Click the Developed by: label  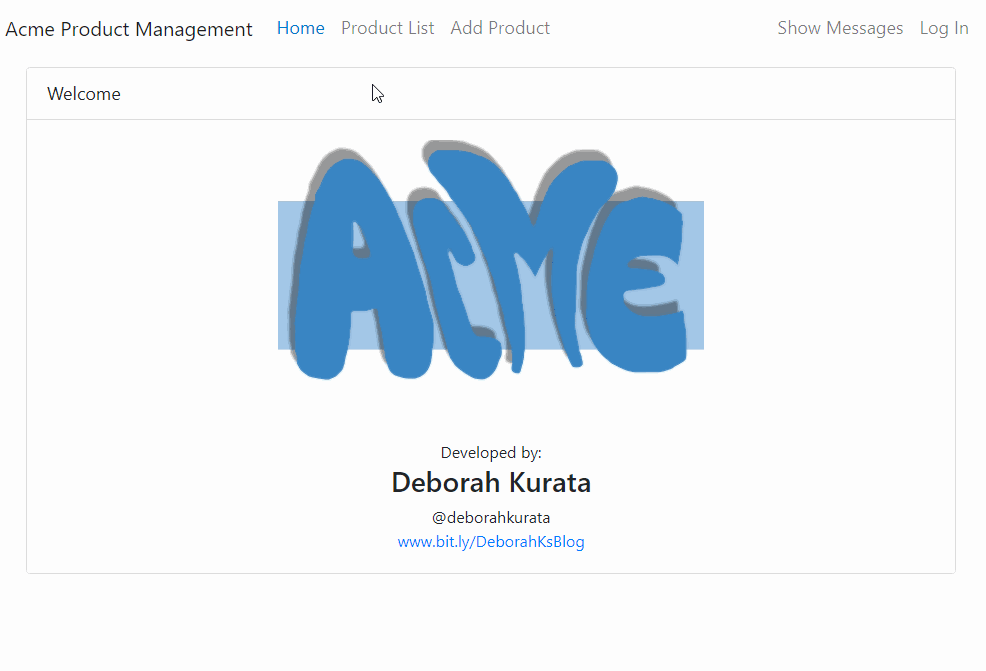click(491, 453)
